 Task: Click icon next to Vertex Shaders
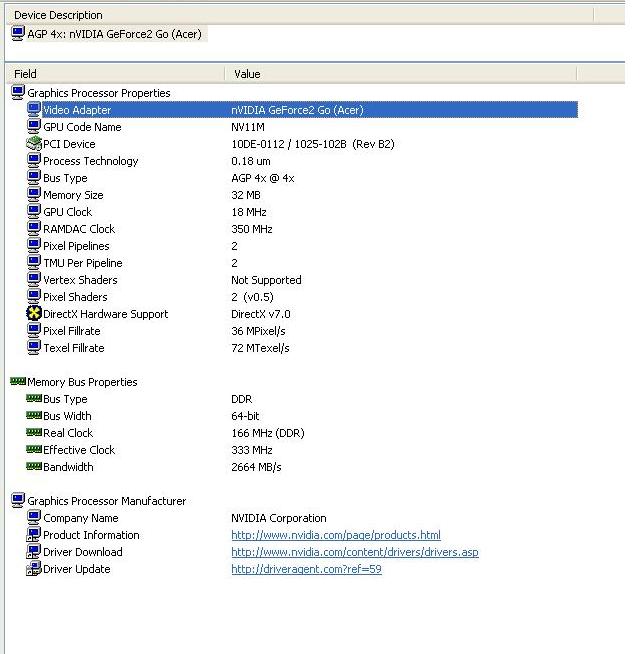34,279
